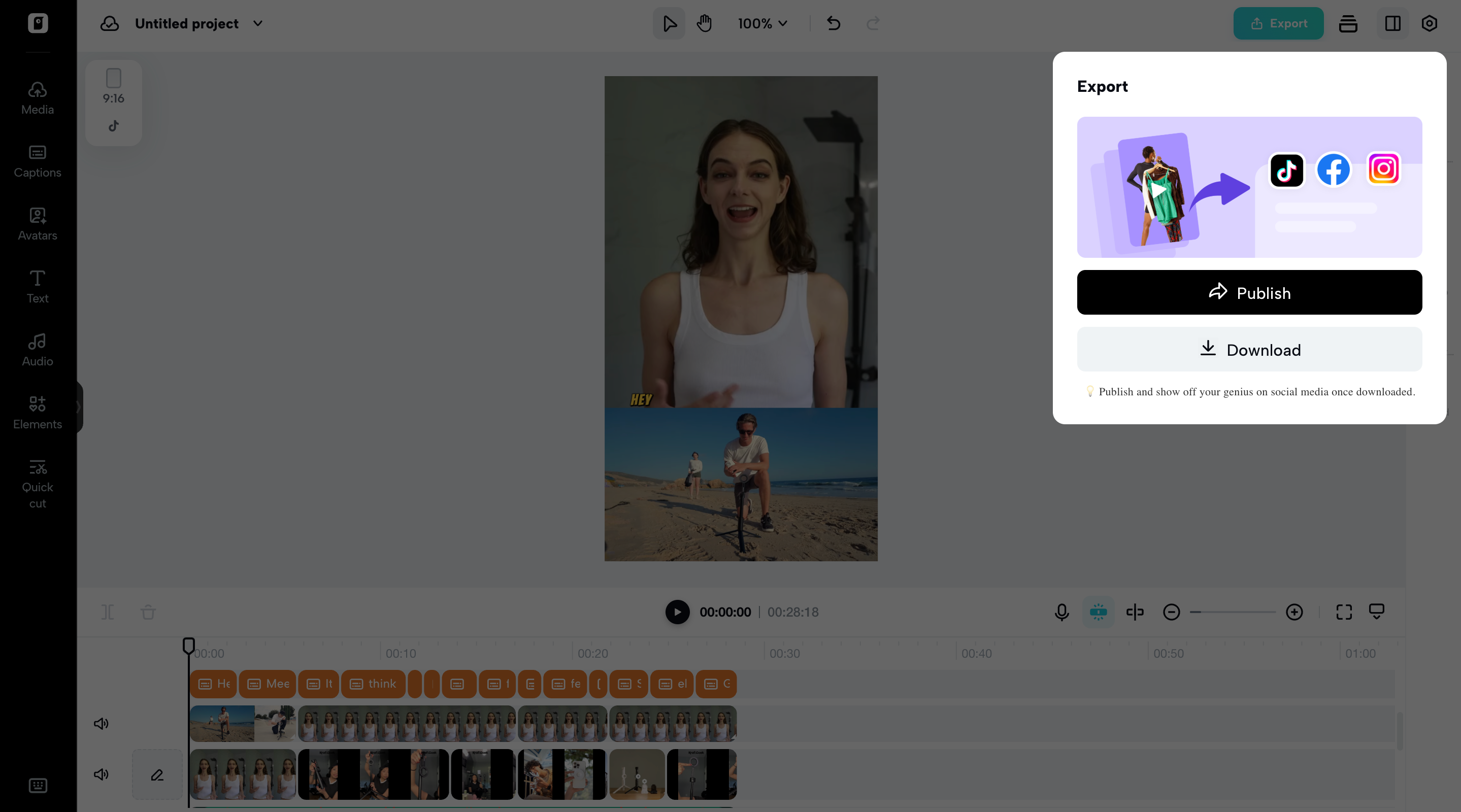
Task: Zoom out the timeline
Action: [x=1171, y=612]
